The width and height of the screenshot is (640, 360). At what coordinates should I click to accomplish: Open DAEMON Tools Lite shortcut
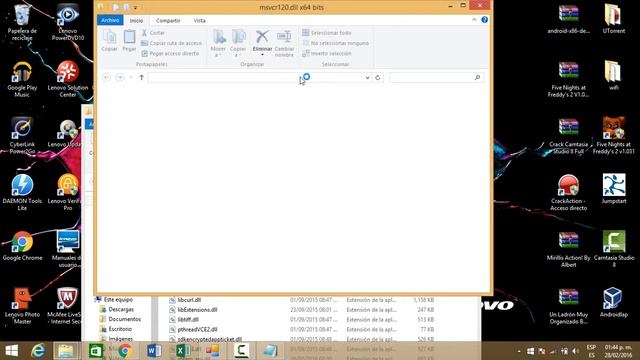[22, 193]
